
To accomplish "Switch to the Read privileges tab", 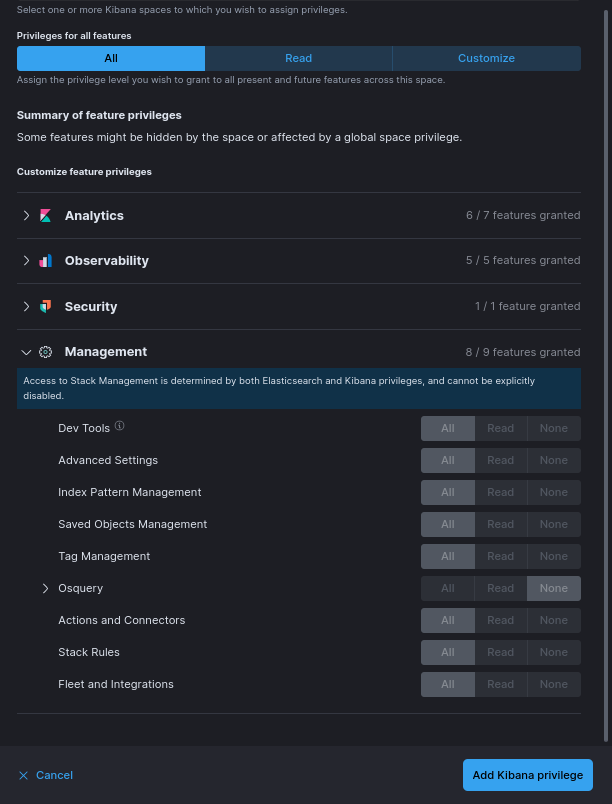I will click(x=298, y=58).
